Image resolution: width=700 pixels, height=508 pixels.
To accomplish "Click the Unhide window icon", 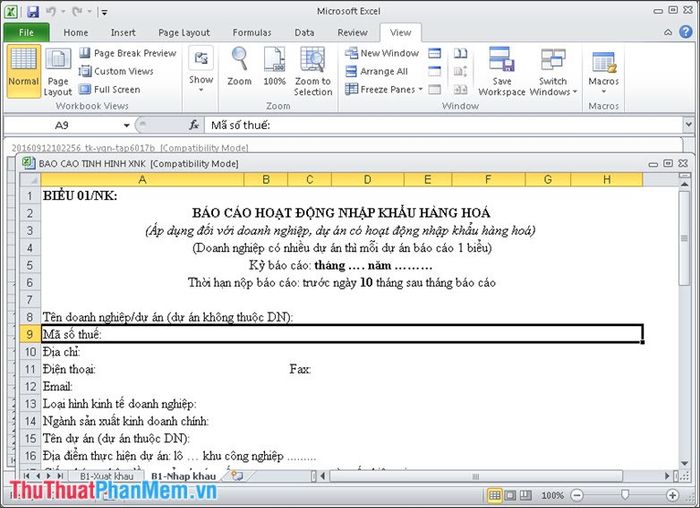I will pos(434,90).
